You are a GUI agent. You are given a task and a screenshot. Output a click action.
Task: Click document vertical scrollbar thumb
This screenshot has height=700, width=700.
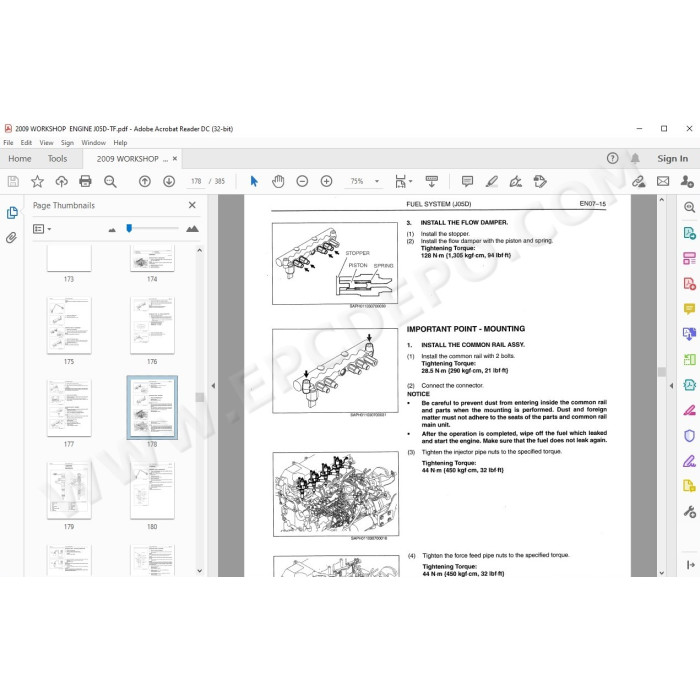[662, 371]
